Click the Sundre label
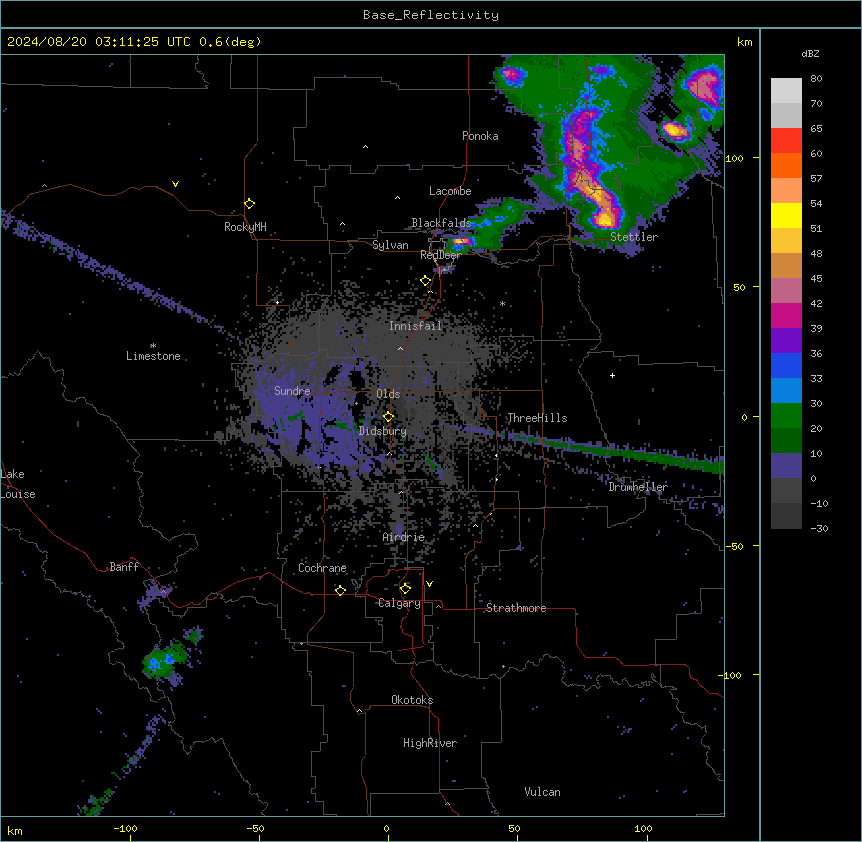The width and height of the screenshot is (862, 842). coord(292,391)
